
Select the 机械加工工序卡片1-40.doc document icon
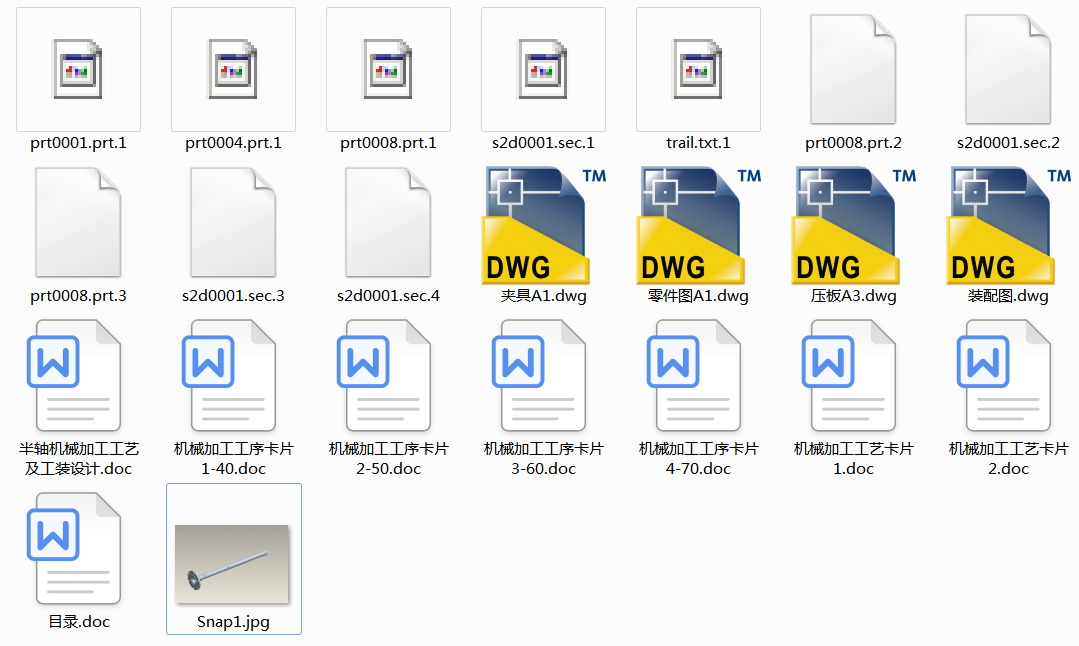[229, 376]
